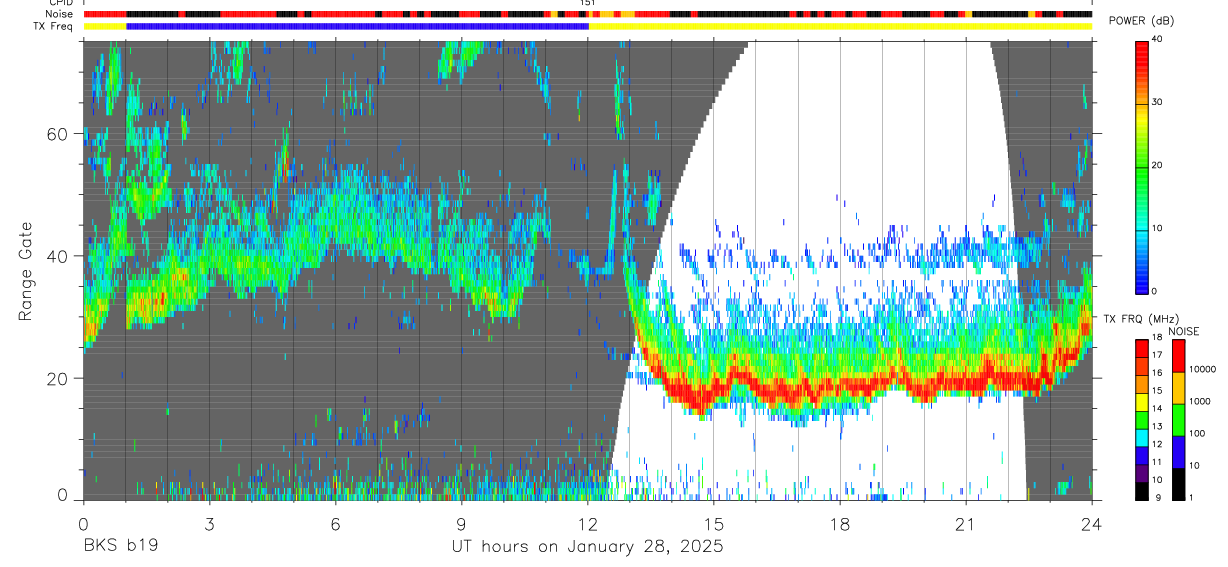Click the red 17–18 MHz block in TX FRQ legend

click(x=1142, y=349)
